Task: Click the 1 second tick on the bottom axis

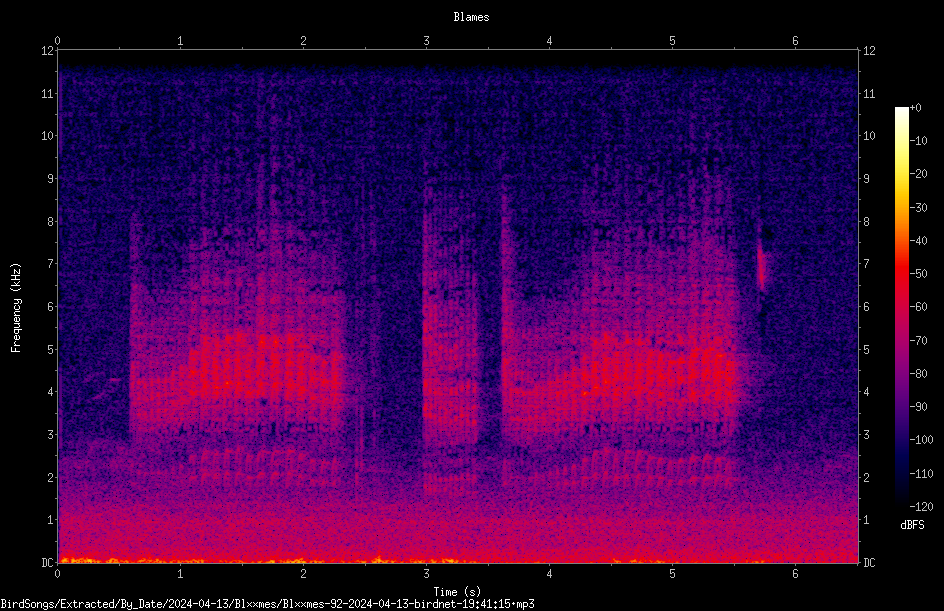Action: coord(180,574)
